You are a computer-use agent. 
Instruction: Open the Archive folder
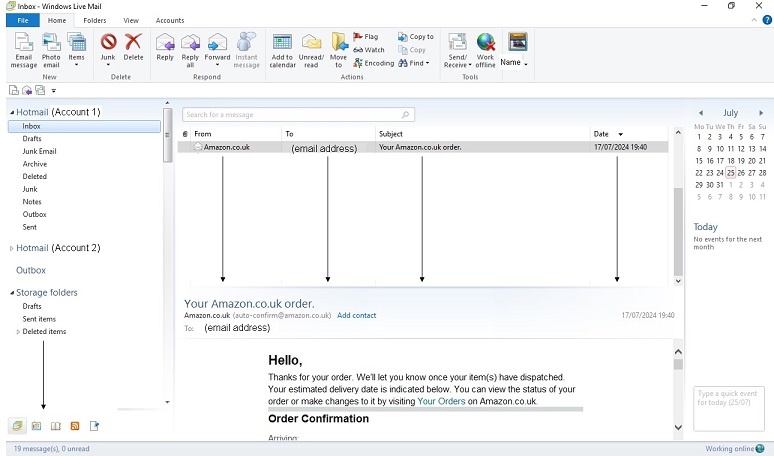point(35,164)
